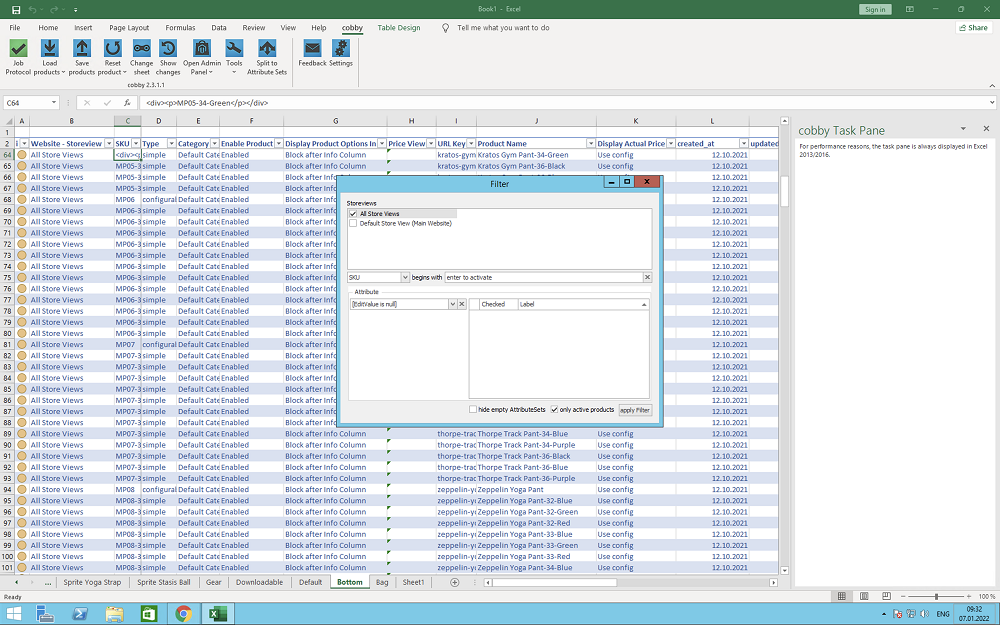
Task: Click the formula bar content
Action: click(x=564, y=103)
